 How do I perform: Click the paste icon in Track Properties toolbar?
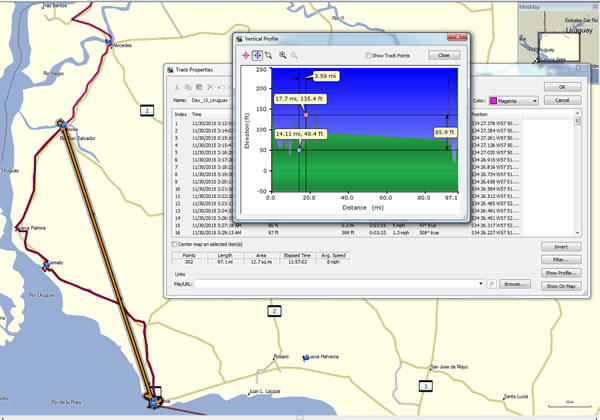tap(199, 87)
